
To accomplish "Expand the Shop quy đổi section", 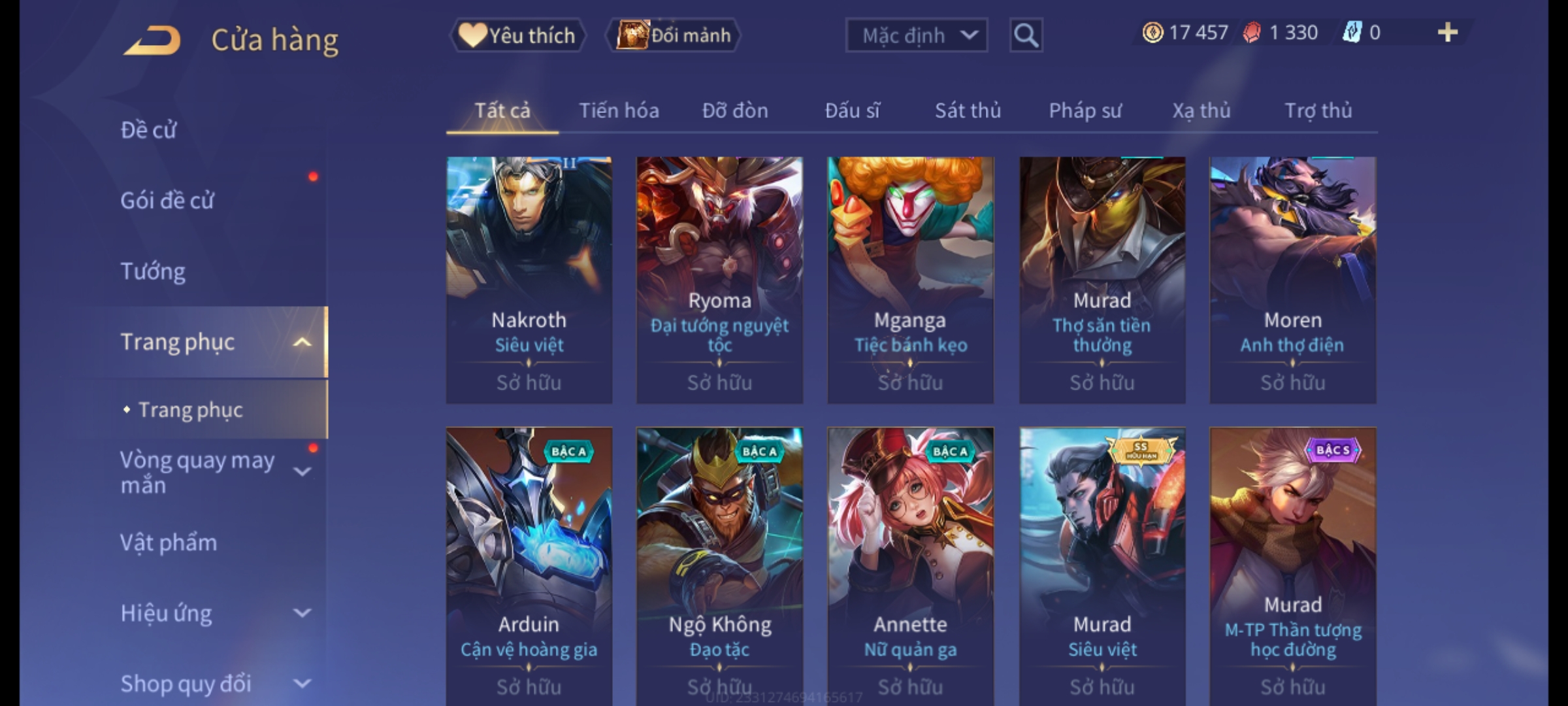I will pos(302,683).
